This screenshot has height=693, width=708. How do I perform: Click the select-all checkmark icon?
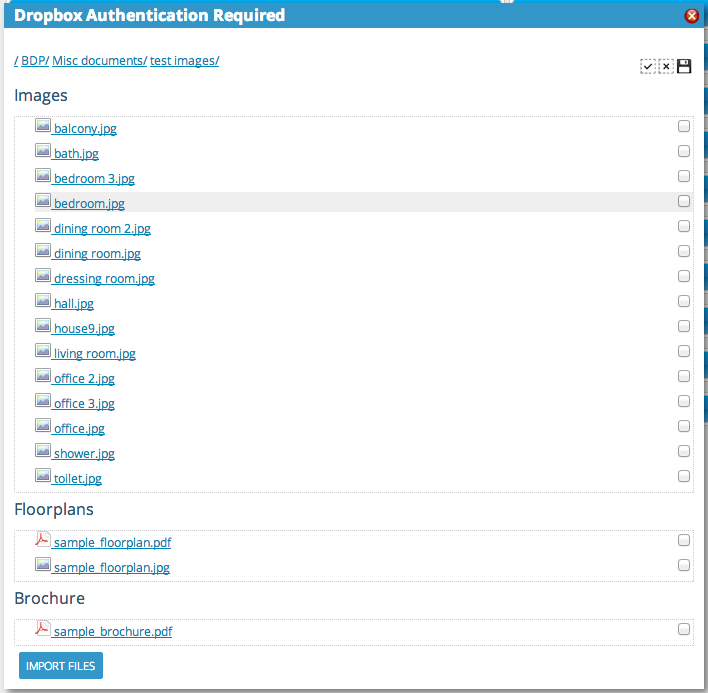click(648, 66)
